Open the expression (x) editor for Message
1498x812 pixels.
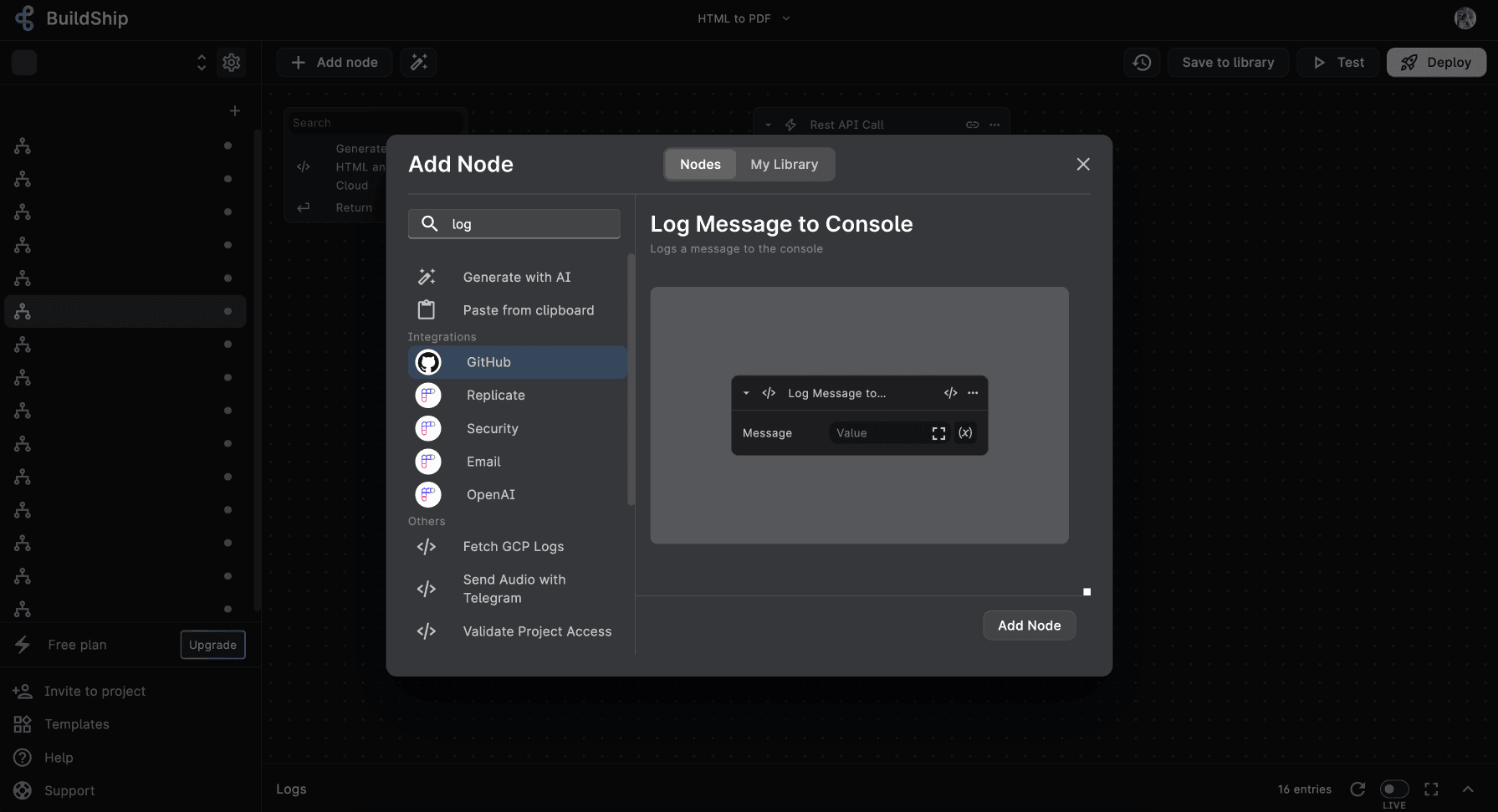965,432
